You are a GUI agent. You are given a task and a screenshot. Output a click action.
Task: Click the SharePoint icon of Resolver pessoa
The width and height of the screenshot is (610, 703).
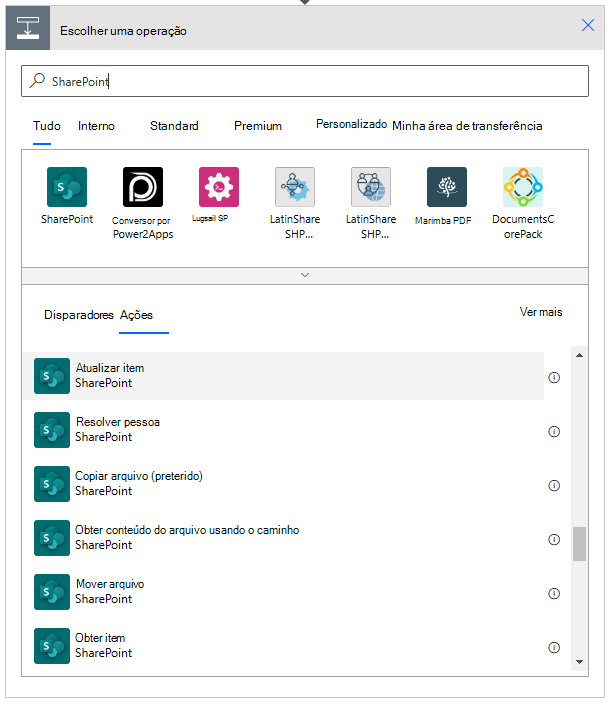click(52, 430)
